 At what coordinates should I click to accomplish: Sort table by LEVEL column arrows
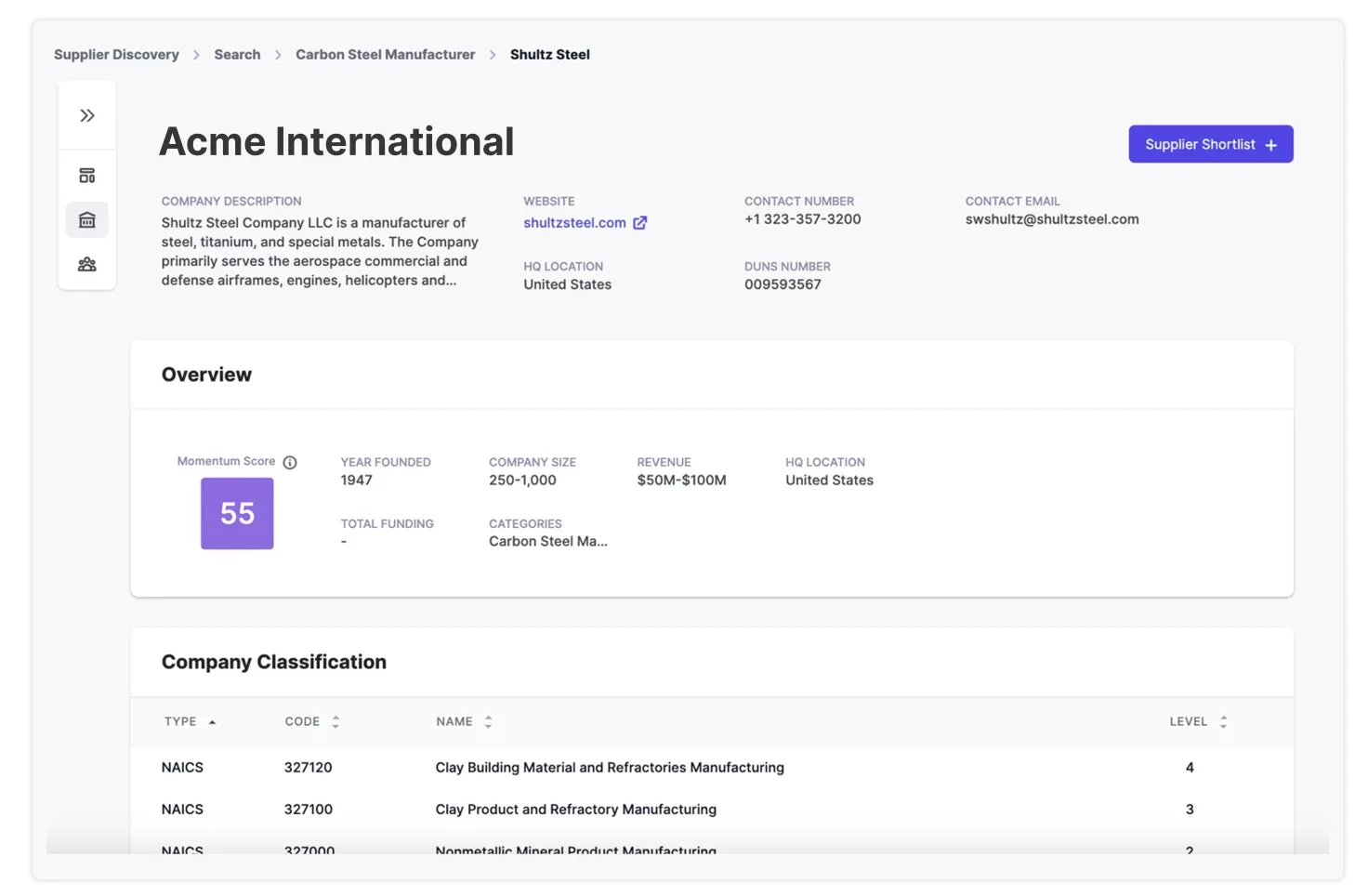(x=1223, y=722)
